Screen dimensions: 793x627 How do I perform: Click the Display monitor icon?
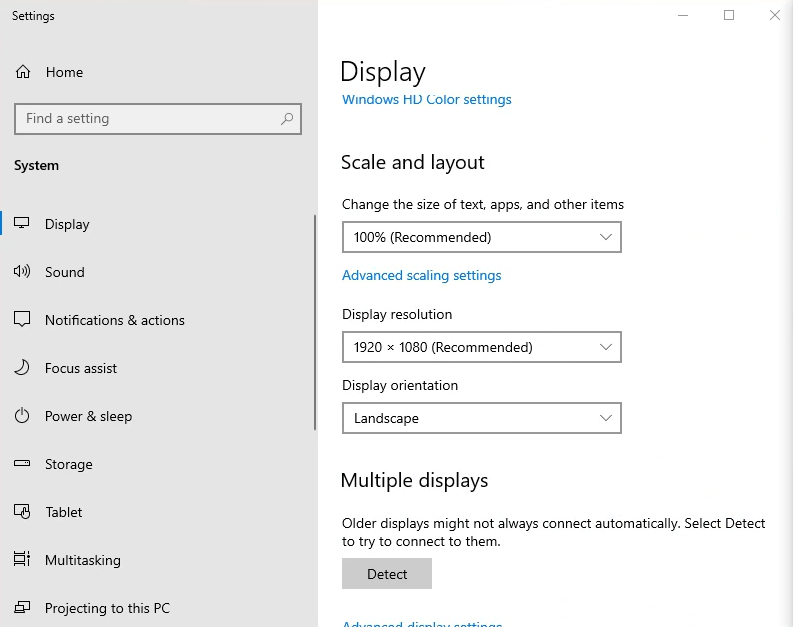pos(23,224)
